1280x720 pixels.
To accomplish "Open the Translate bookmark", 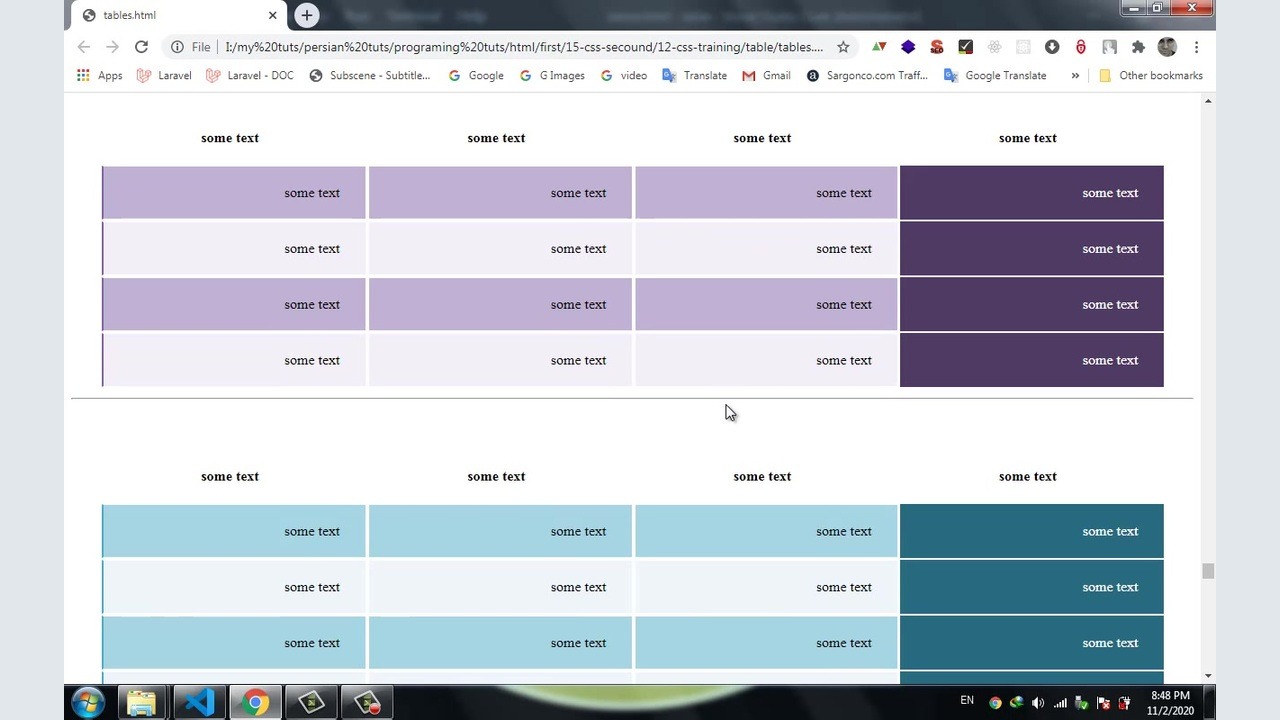I will pos(695,75).
